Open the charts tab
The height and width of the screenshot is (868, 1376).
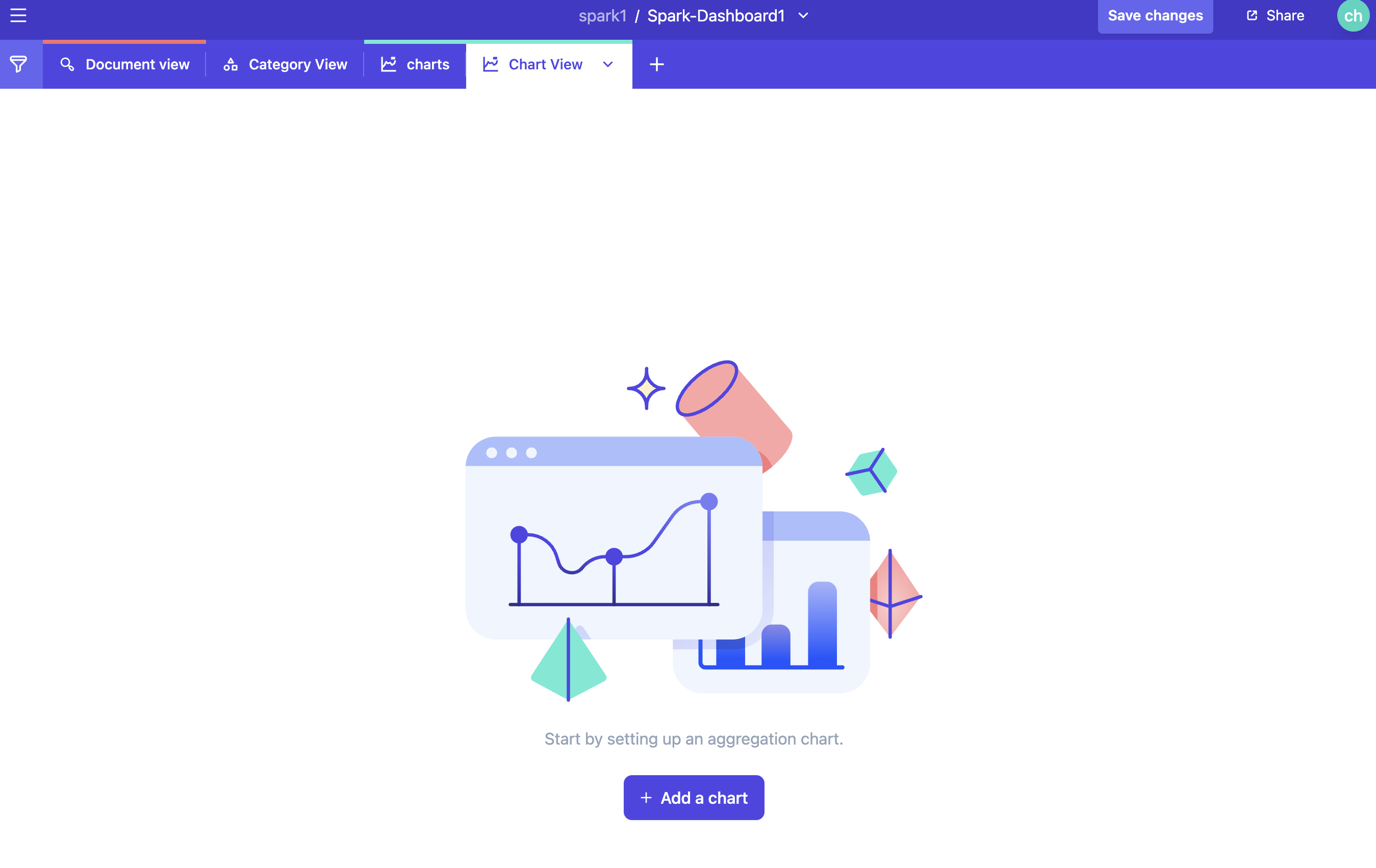pos(427,64)
